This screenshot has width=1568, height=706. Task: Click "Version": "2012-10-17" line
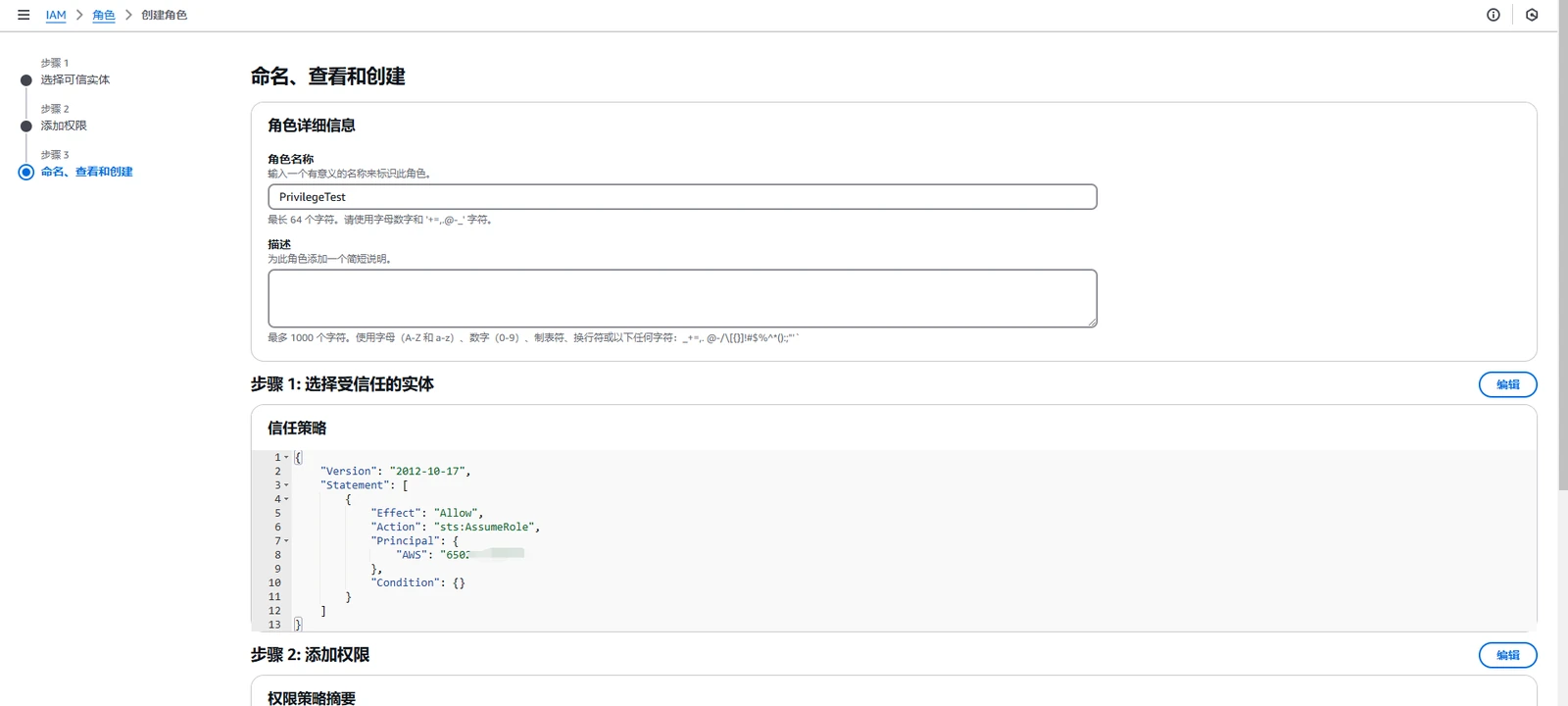[395, 472]
